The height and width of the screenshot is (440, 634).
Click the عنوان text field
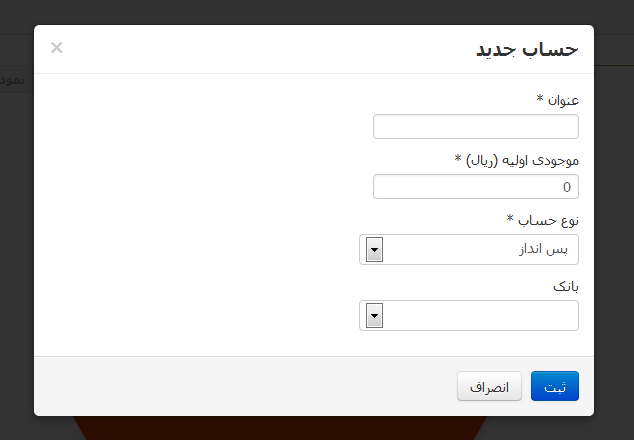pos(475,127)
